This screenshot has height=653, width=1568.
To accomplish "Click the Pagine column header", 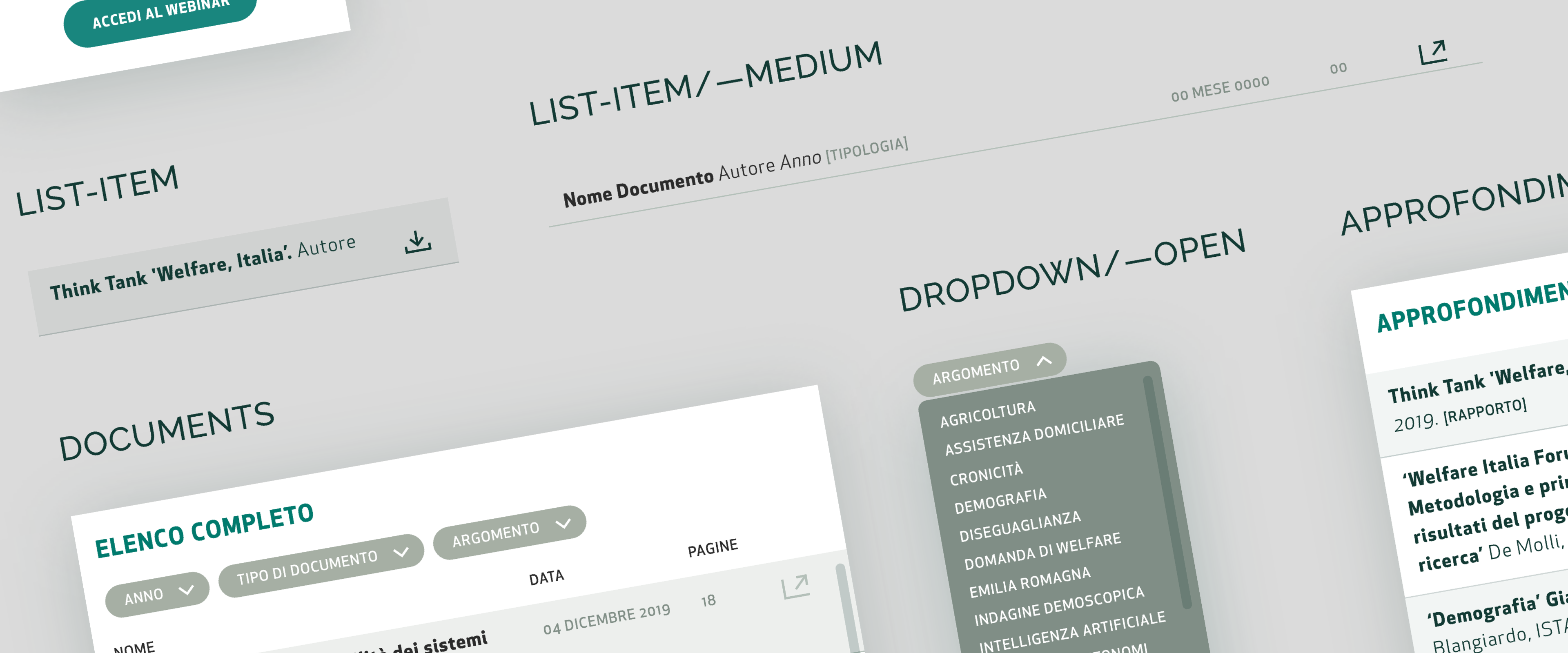I will pyautogui.click(x=712, y=548).
